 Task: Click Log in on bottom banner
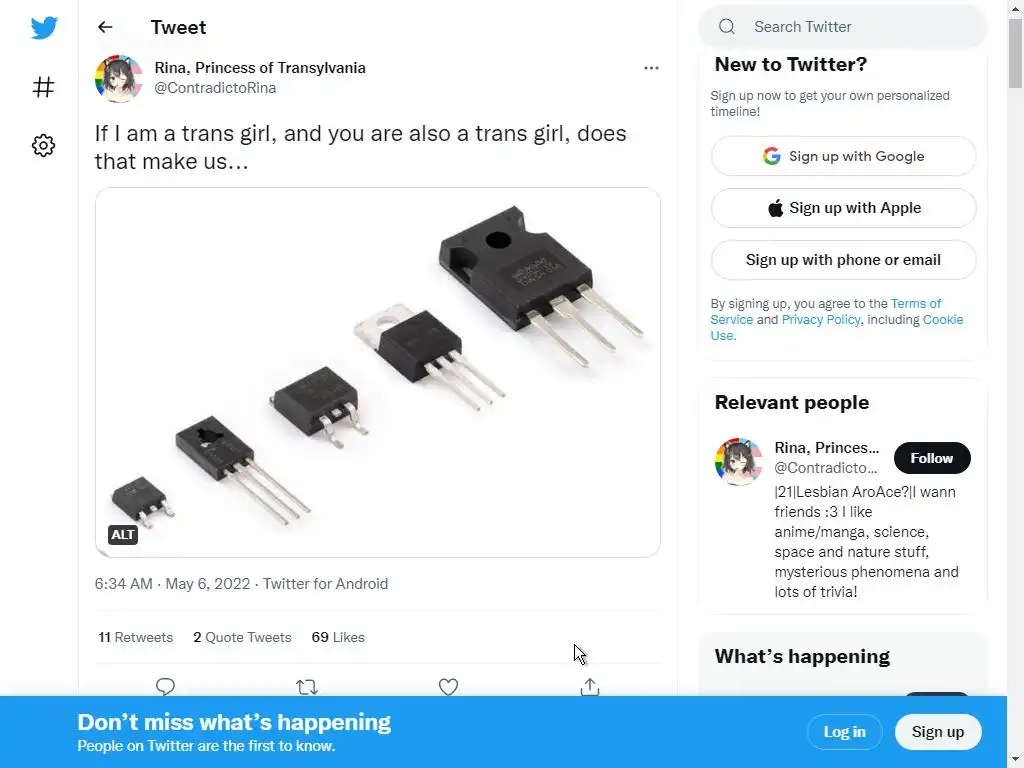point(844,732)
